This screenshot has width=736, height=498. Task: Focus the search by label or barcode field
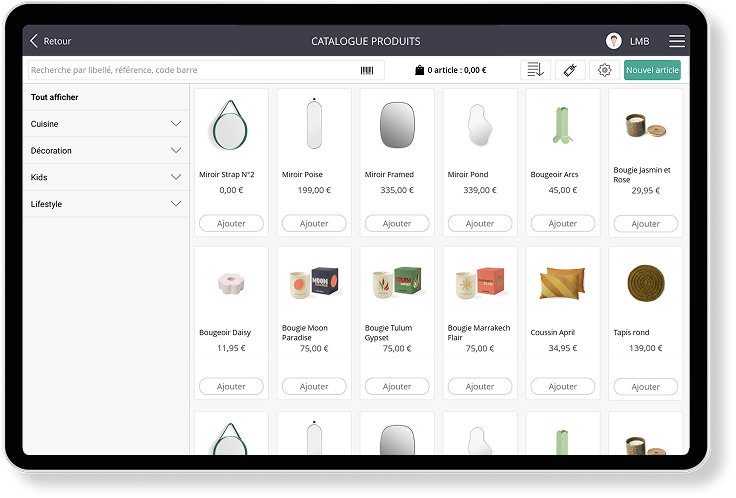(206, 70)
